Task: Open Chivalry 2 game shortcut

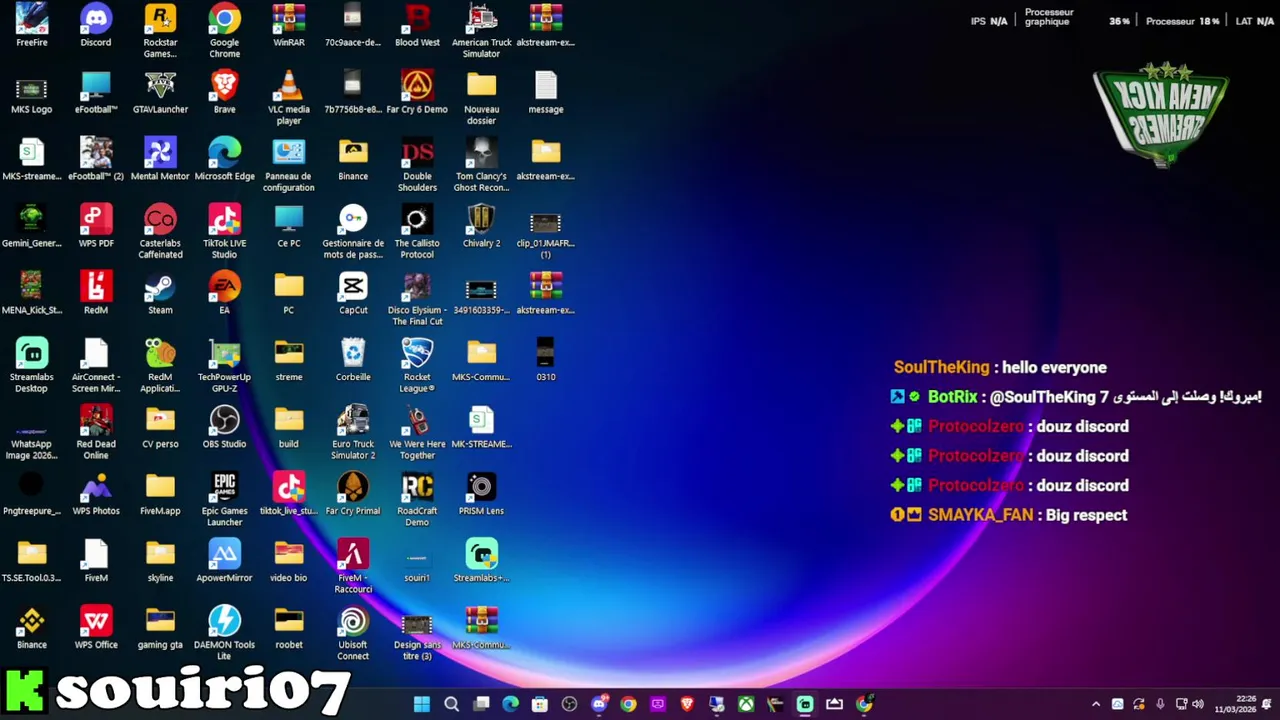Action: 481,227
